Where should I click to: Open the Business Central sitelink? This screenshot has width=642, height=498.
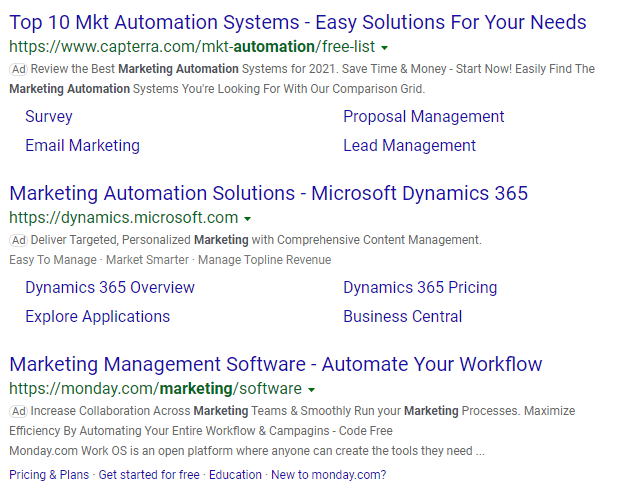[402, 317]
